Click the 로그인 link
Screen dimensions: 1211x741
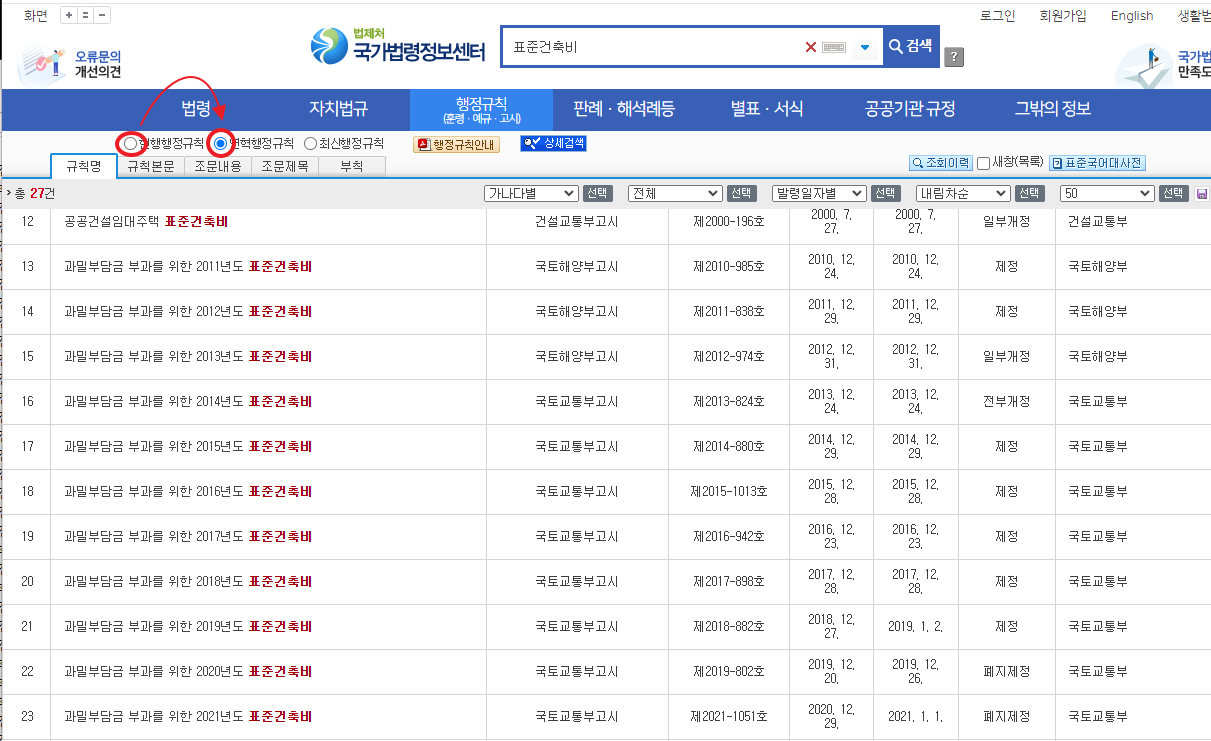997,15
